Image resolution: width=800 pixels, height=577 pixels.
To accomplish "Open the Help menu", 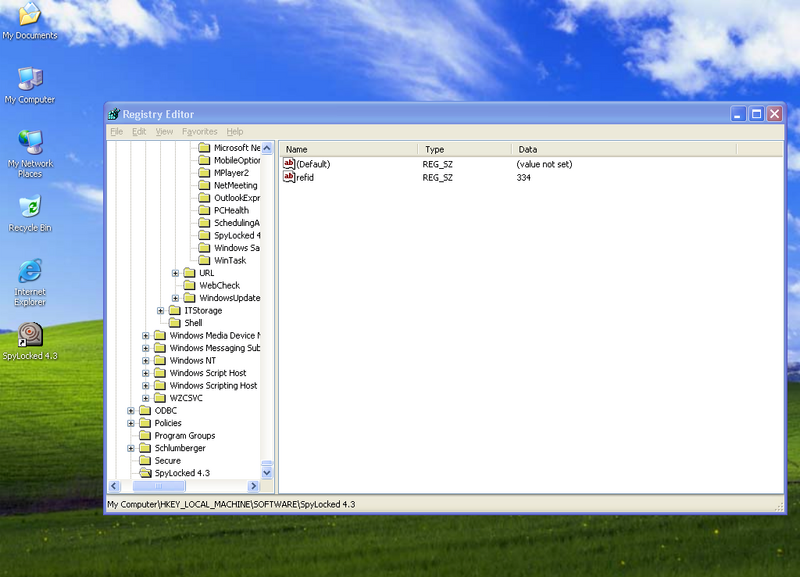I will coord(235,132).
